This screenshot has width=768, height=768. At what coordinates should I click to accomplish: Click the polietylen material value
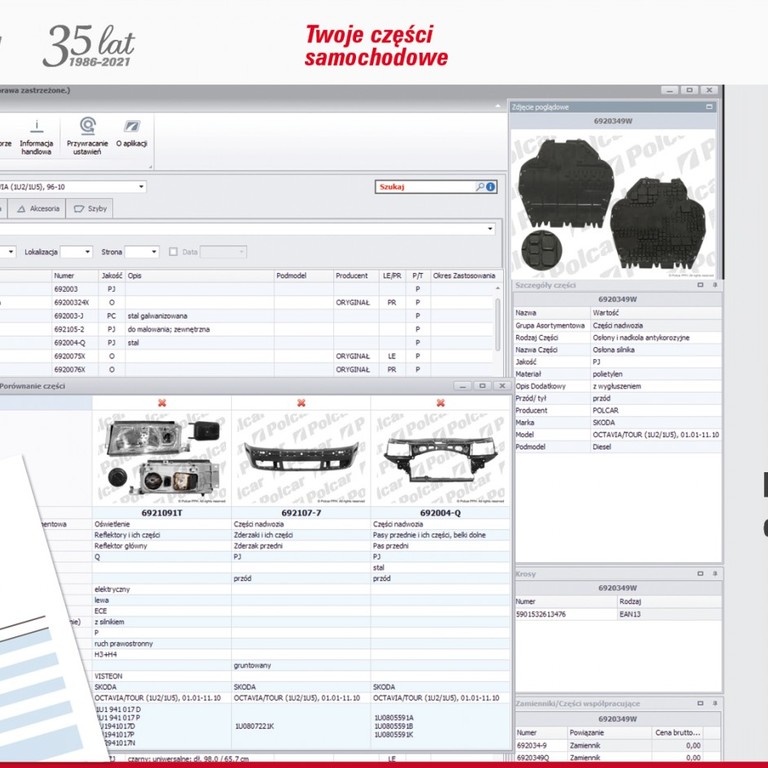click(x=607, y=374)
